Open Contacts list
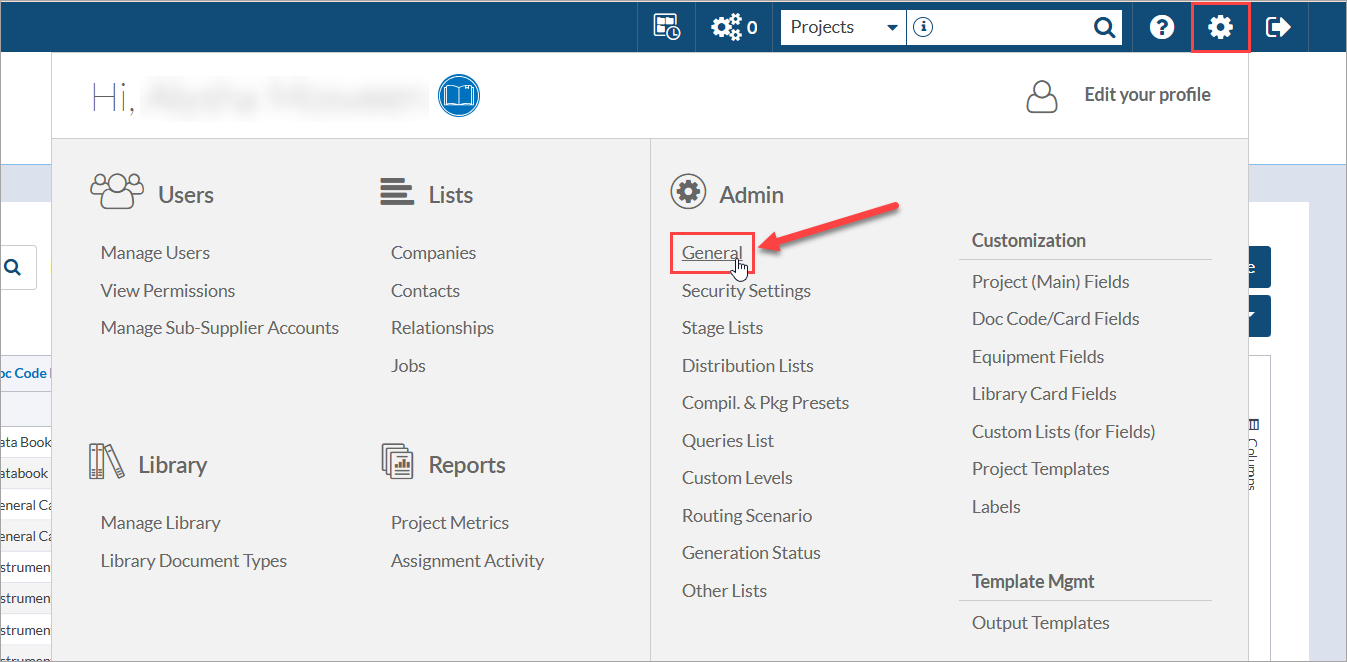The image size is (1347, 662). 425,291
